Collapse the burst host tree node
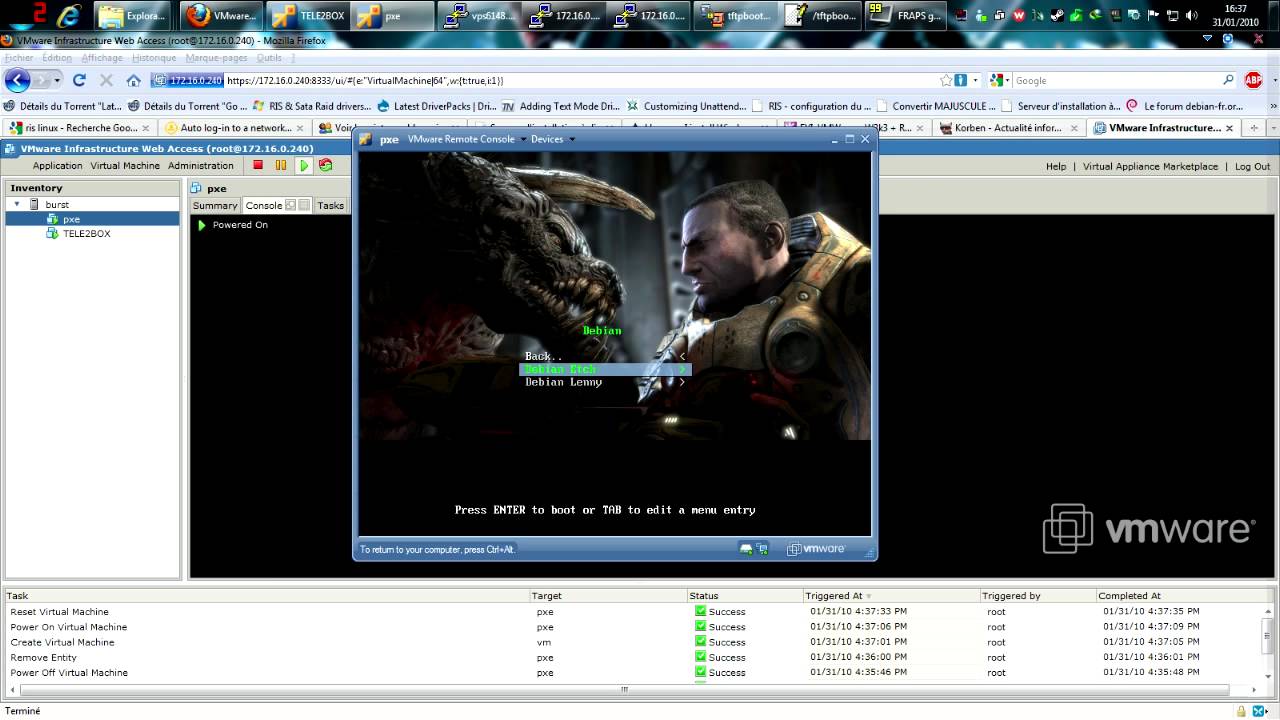 point(17,204)
